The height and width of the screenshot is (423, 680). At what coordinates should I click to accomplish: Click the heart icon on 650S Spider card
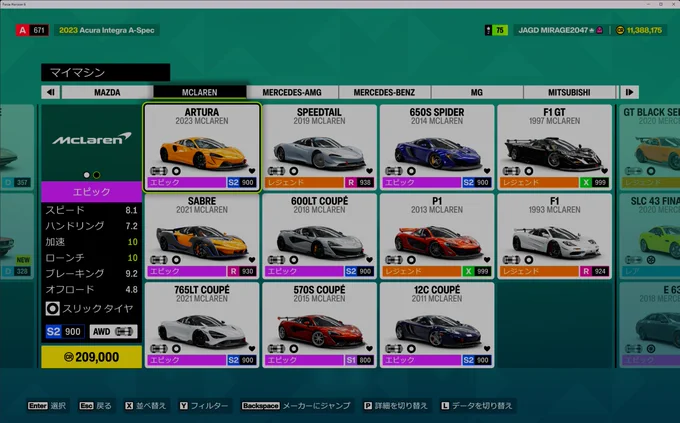(487, 171)
